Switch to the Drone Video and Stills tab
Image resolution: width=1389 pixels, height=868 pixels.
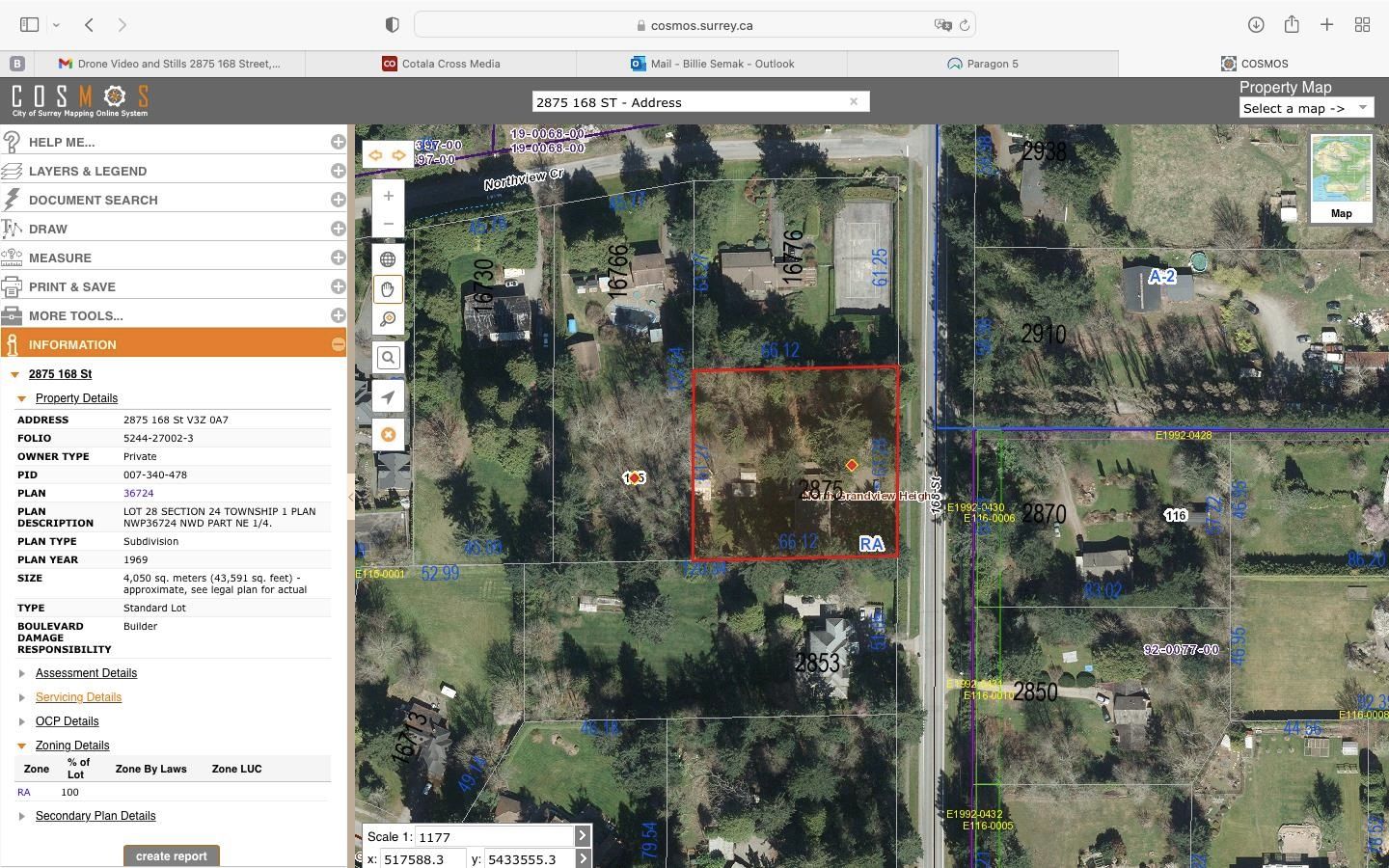170,64
